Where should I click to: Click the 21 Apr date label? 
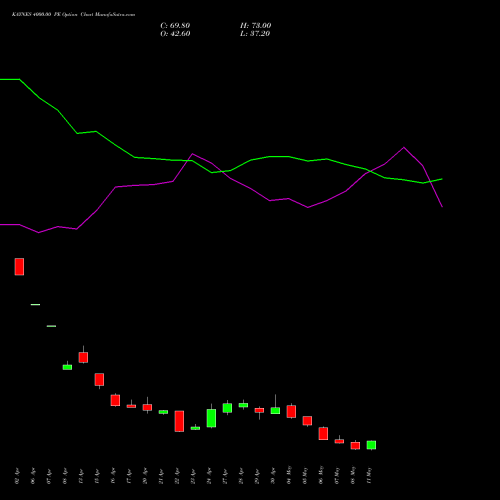[161, 476]
